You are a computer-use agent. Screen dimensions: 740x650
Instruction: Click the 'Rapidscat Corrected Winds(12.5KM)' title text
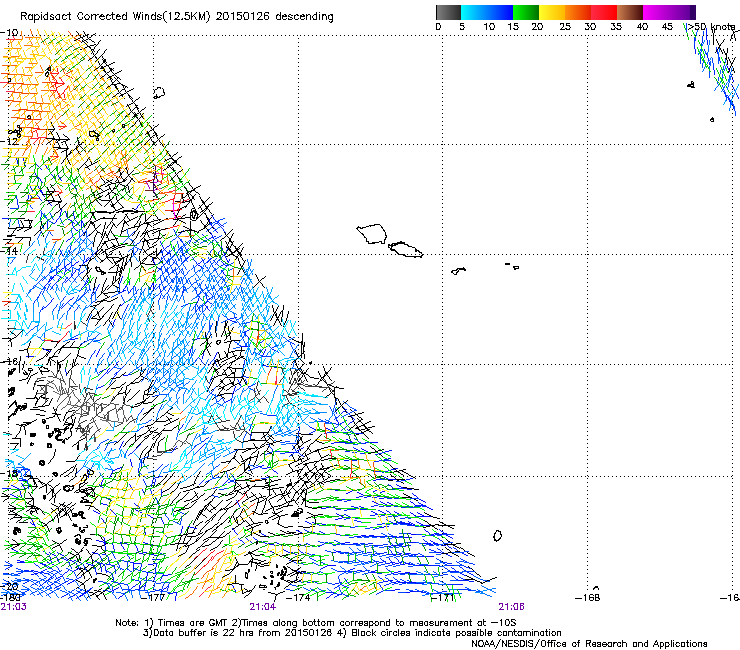(116, 17)
